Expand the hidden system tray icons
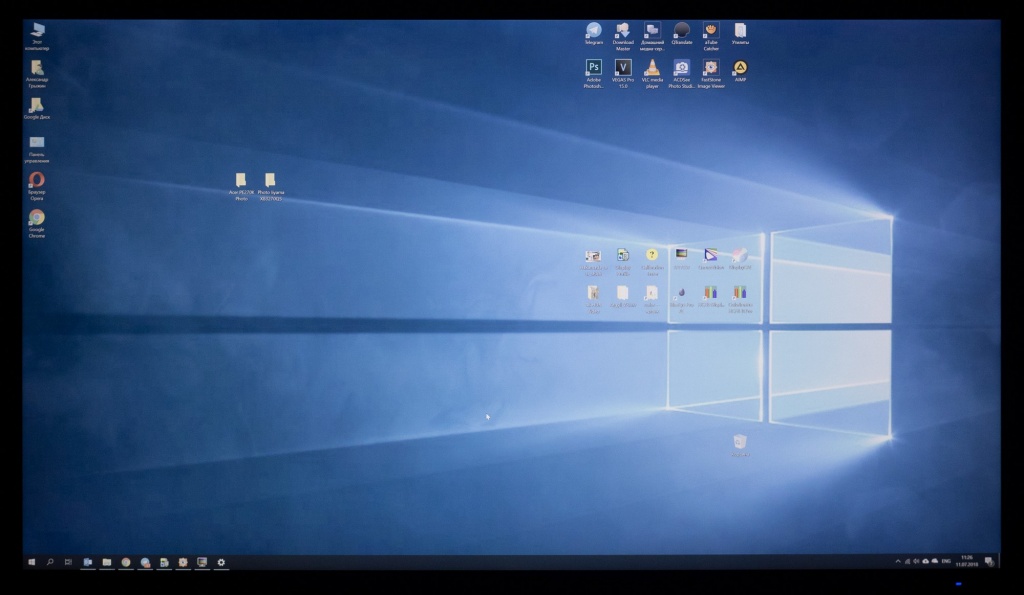The width and height of the screenshot is (1024, 595). [x=898, y=562]
